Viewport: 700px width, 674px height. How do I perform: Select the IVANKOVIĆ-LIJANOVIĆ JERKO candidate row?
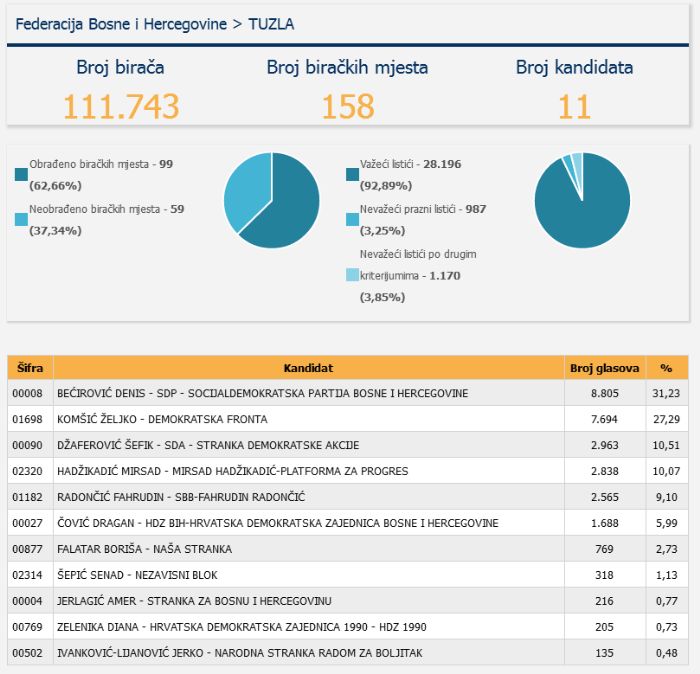348,653
